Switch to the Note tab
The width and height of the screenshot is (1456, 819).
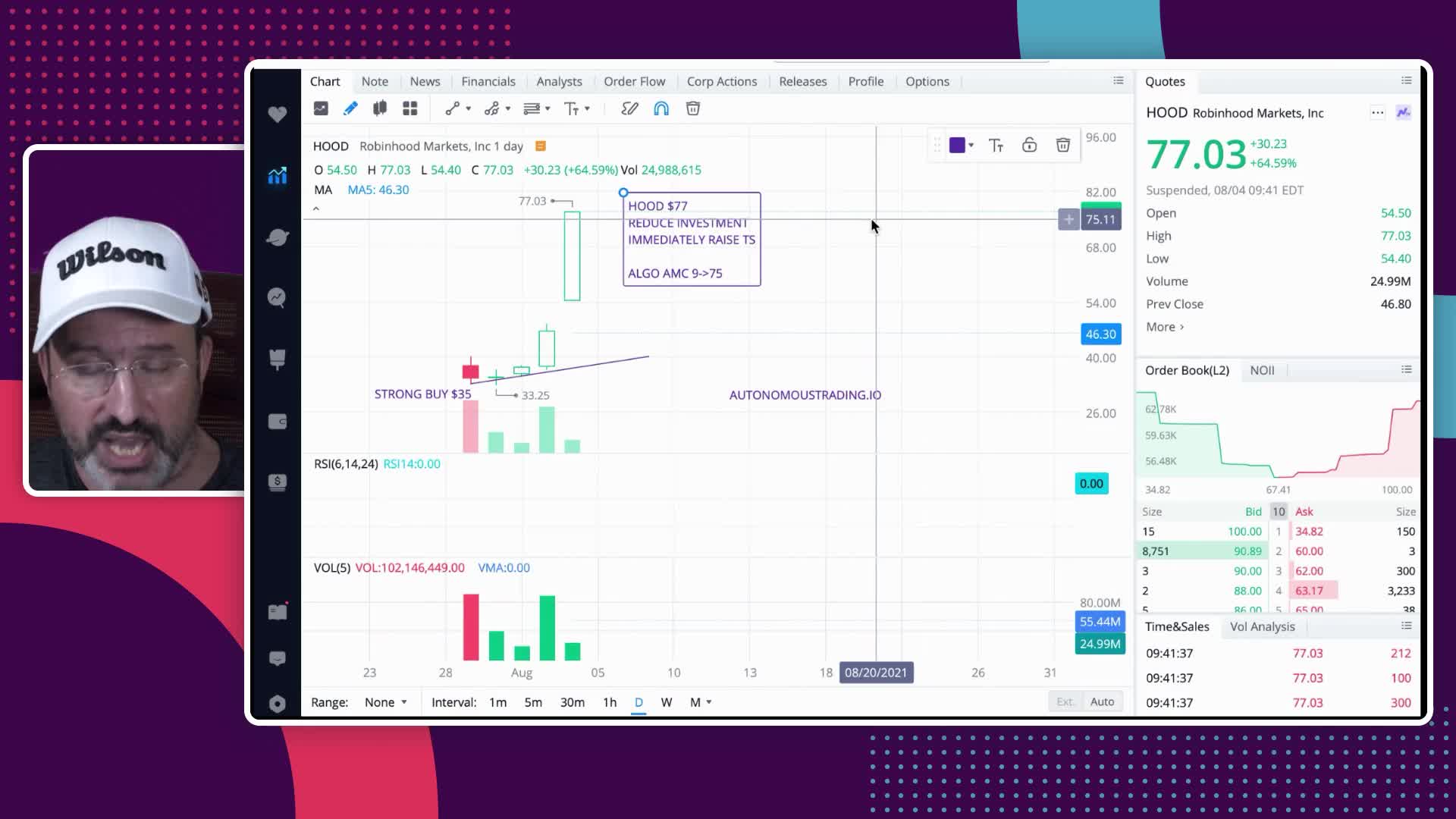[x=375, y=81]
